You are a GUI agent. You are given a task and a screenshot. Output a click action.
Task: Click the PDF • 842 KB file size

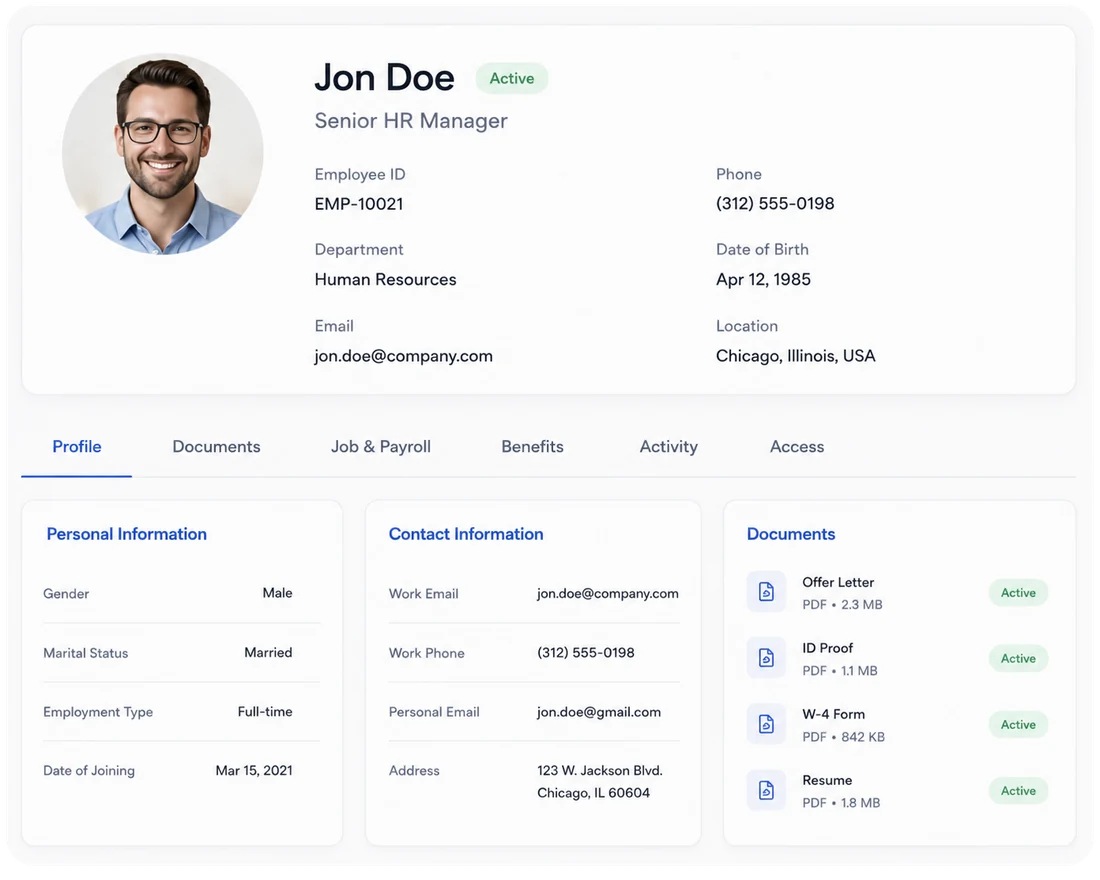843,737
